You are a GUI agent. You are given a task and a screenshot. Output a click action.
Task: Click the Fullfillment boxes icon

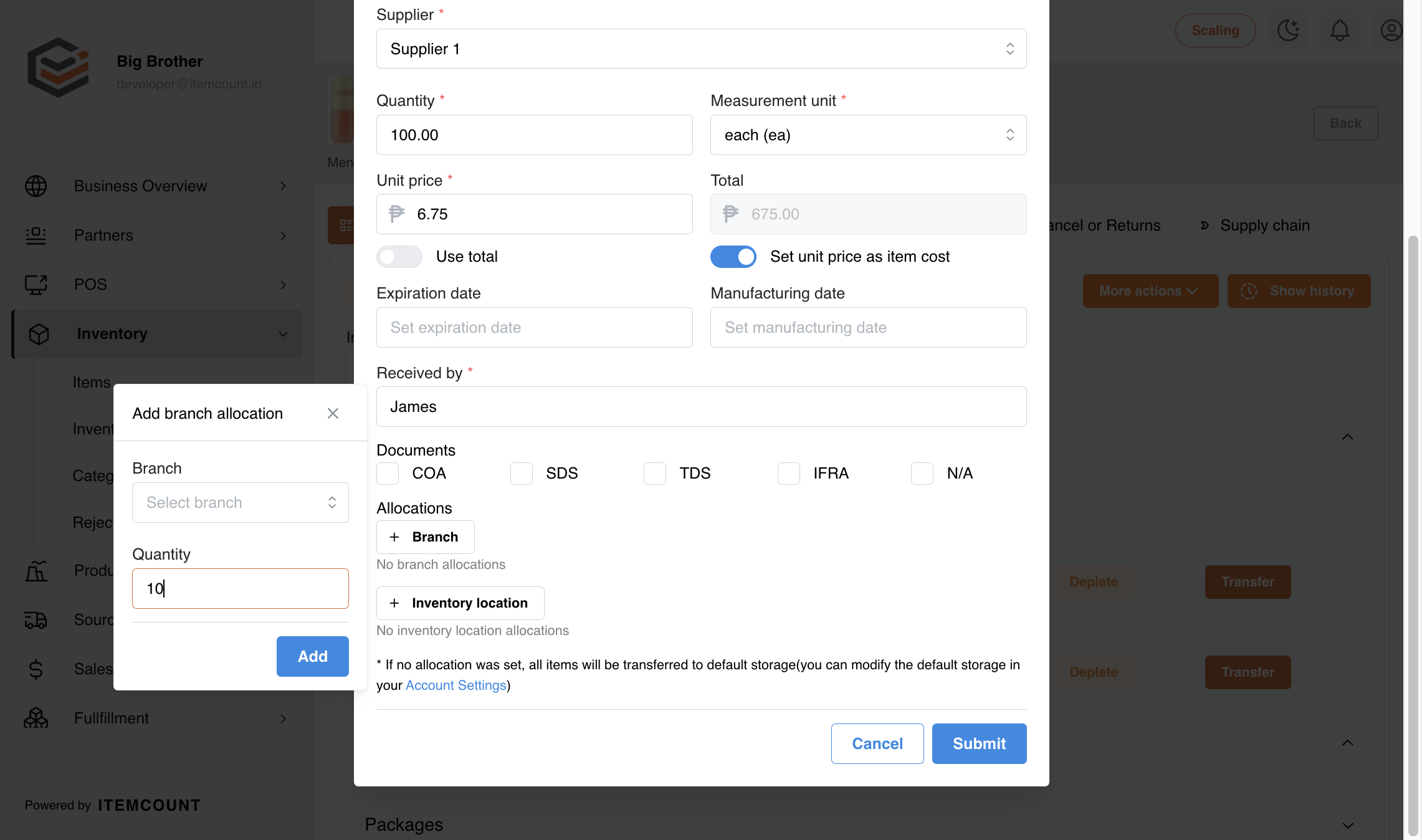(36, 718)
